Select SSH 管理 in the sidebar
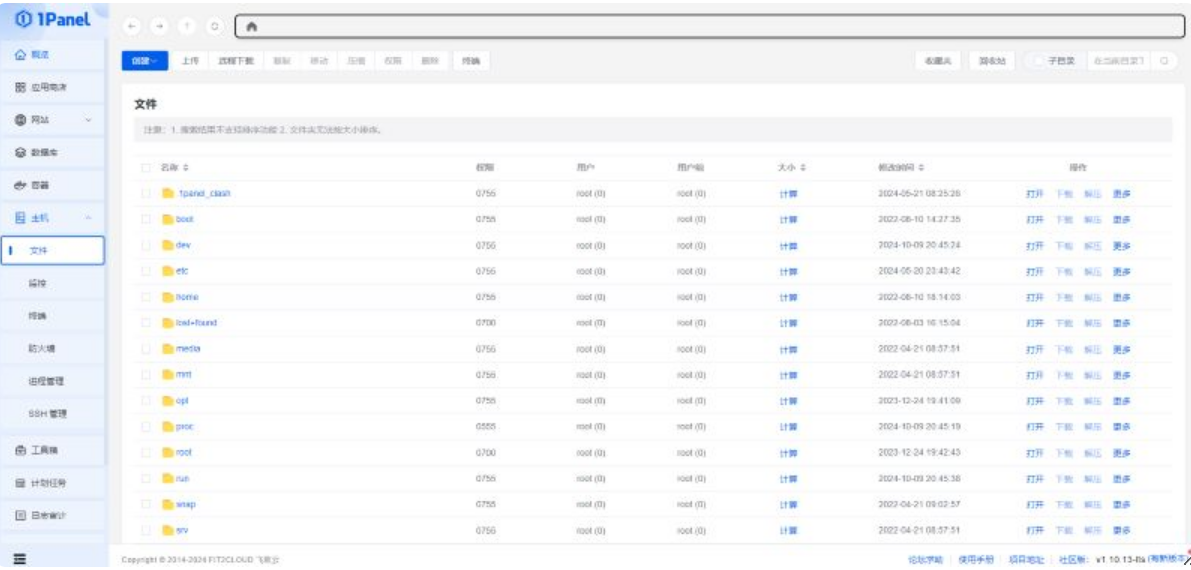1191x570 pixels. [48, 413]
